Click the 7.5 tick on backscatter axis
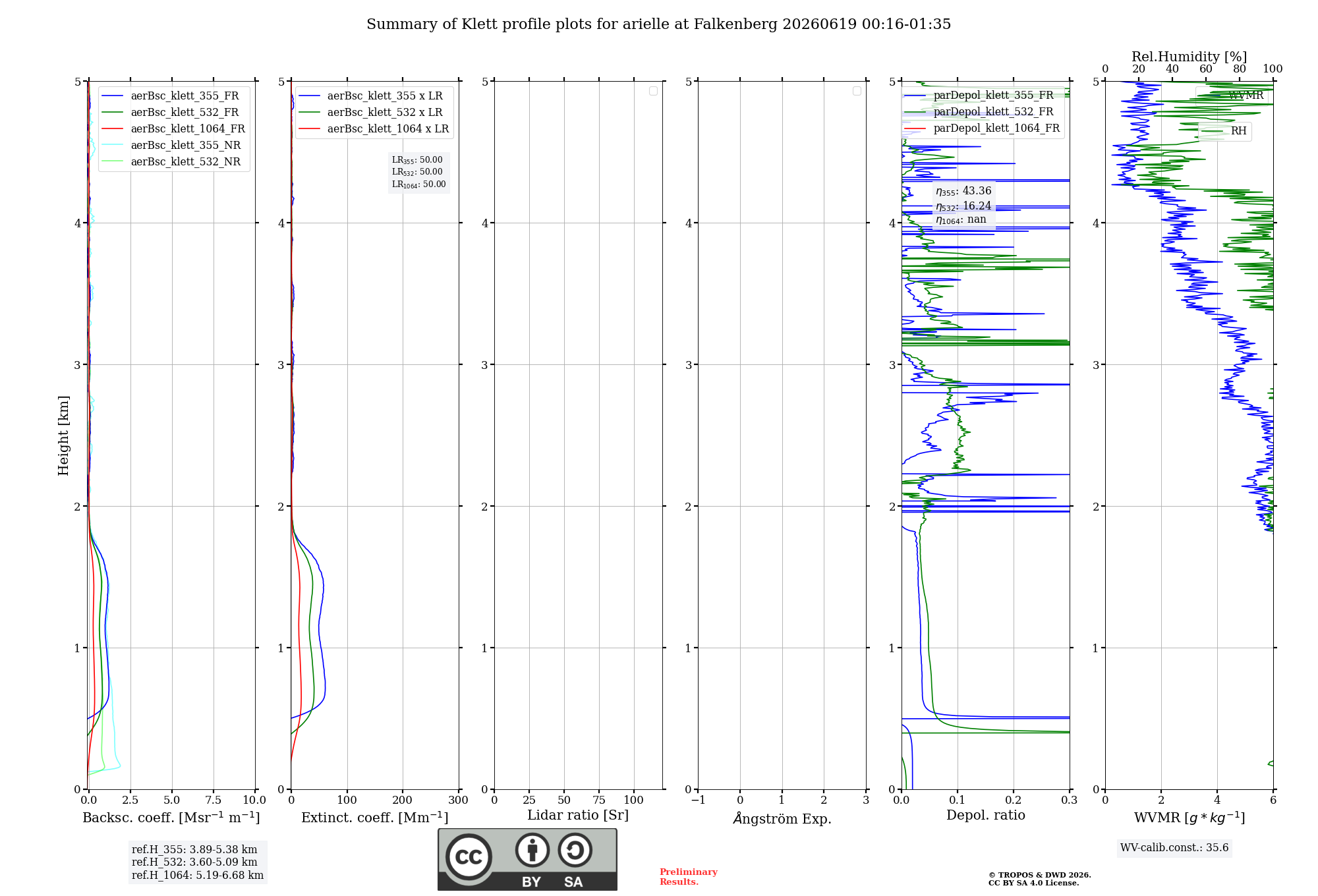The height and width of the screenshot is (896, 1318). pyautogui.click(x=214, y=800)
